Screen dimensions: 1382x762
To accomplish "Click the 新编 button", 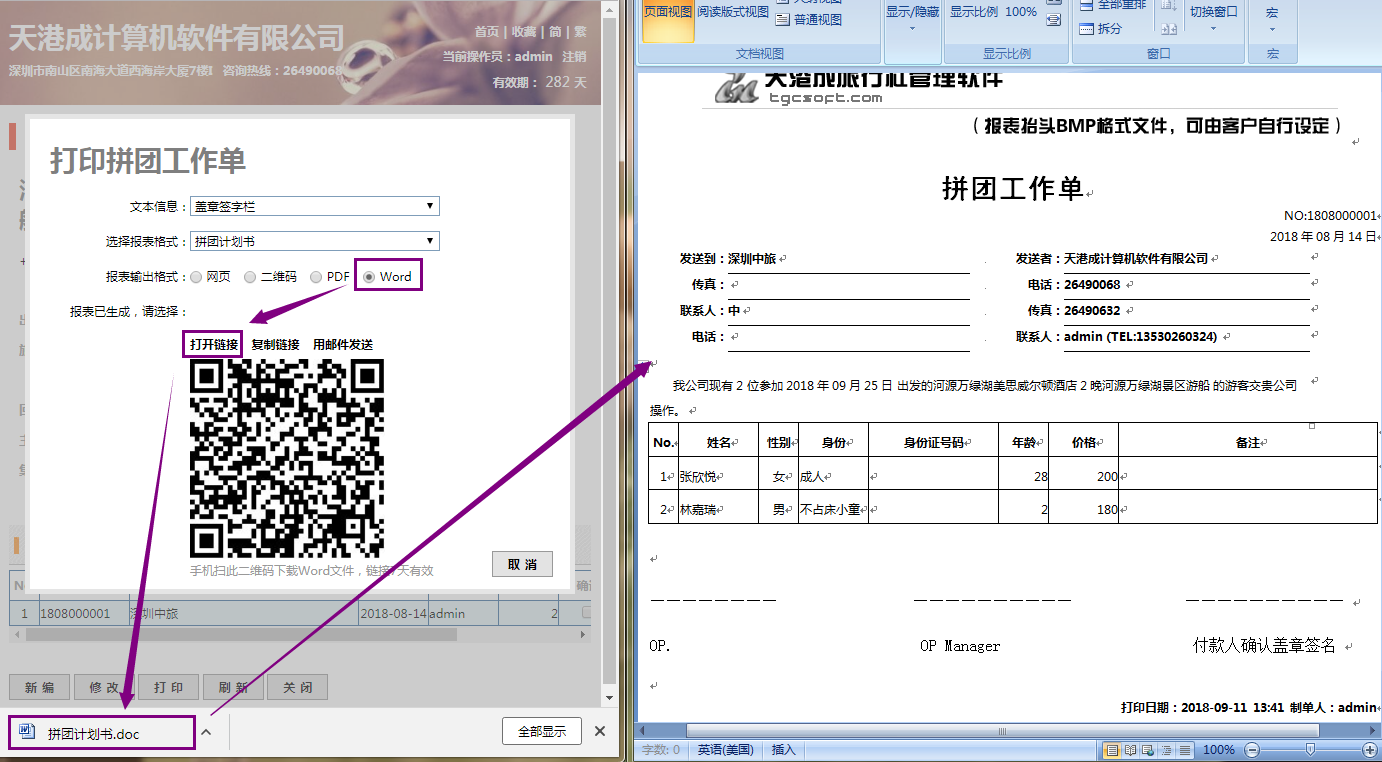I will click(39, 688).
